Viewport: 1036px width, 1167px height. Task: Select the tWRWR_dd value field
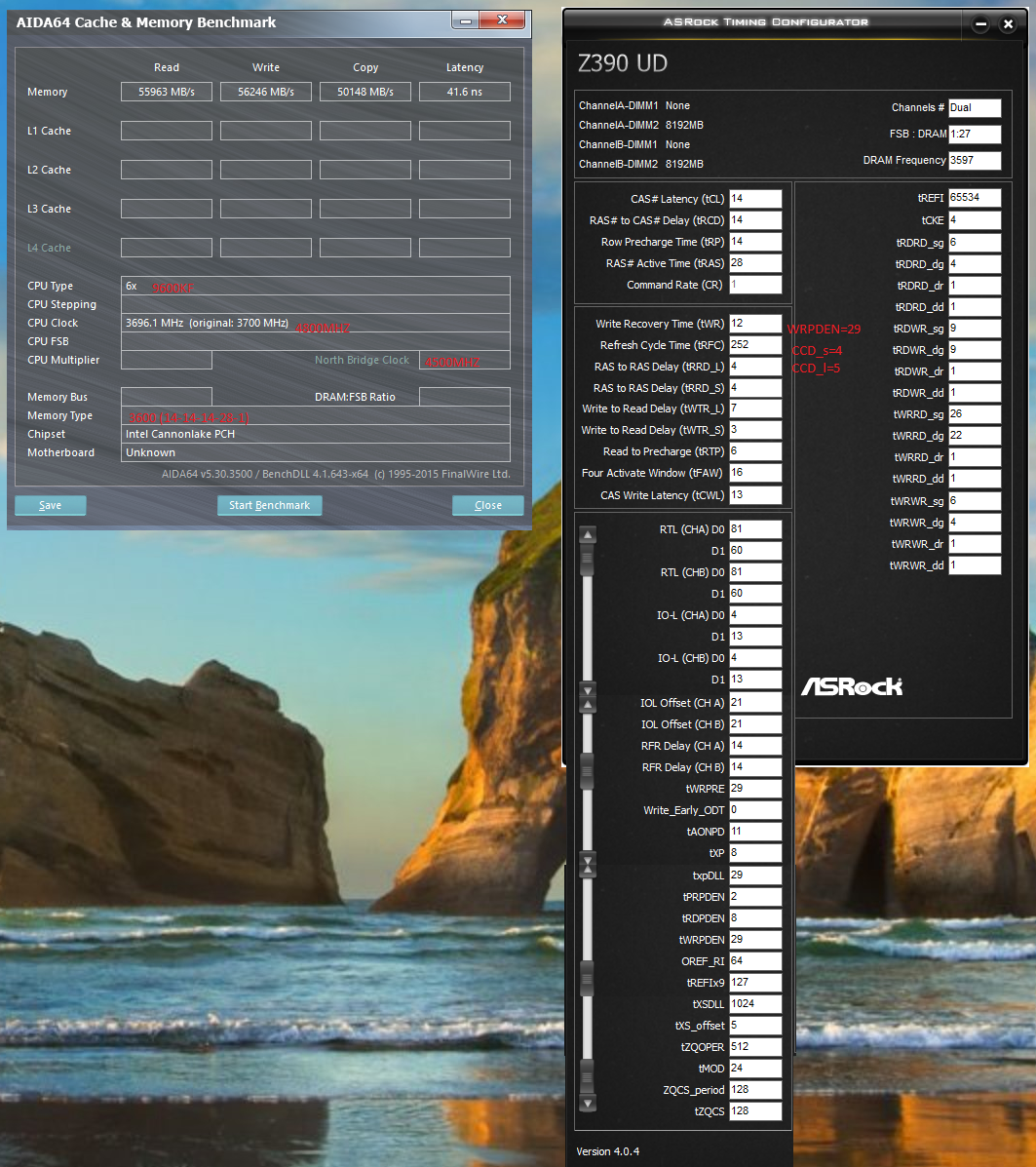975,565
